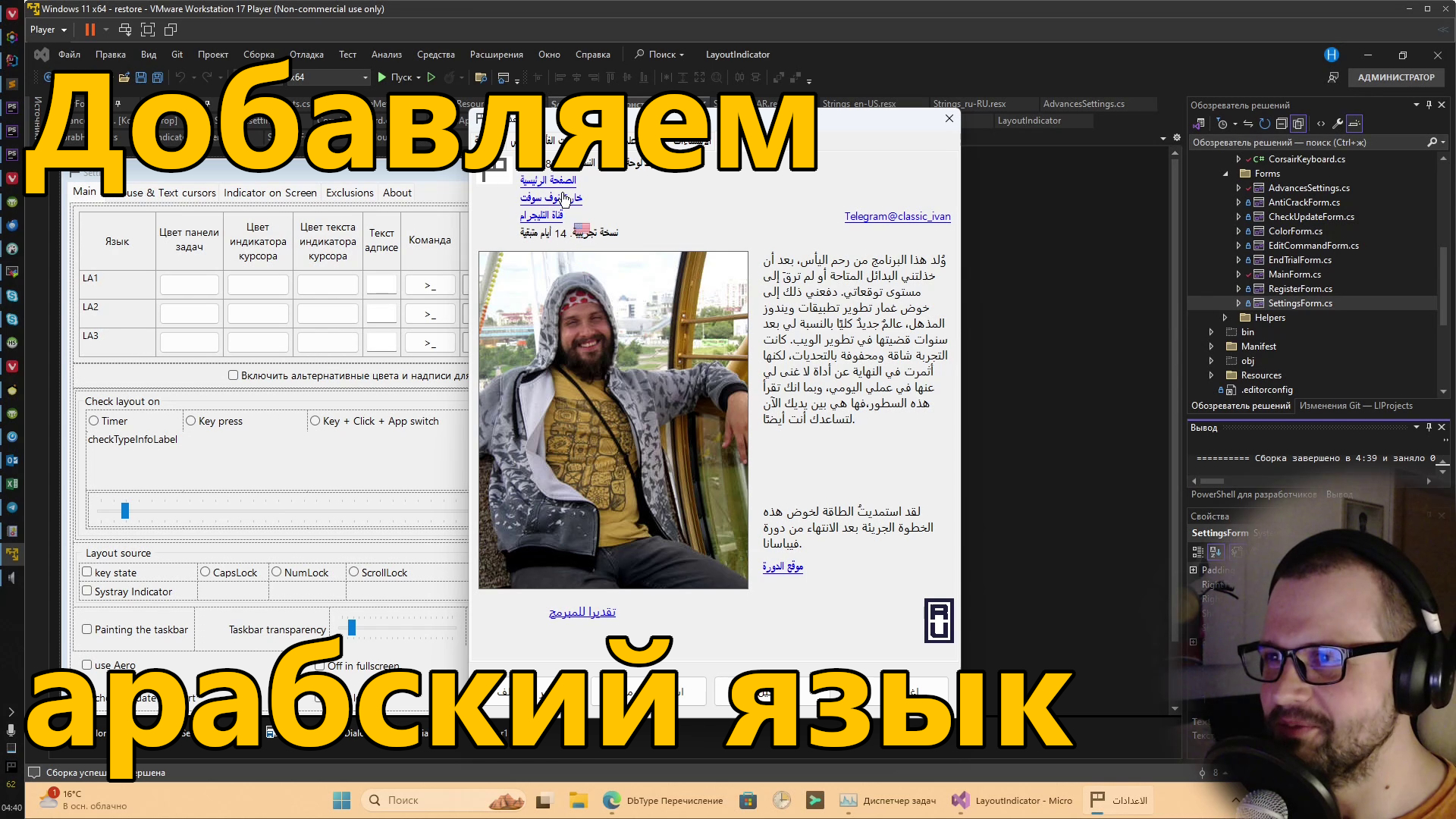
Task: Enable the Painting the taskbar checkbox
Action: (87, 629)
